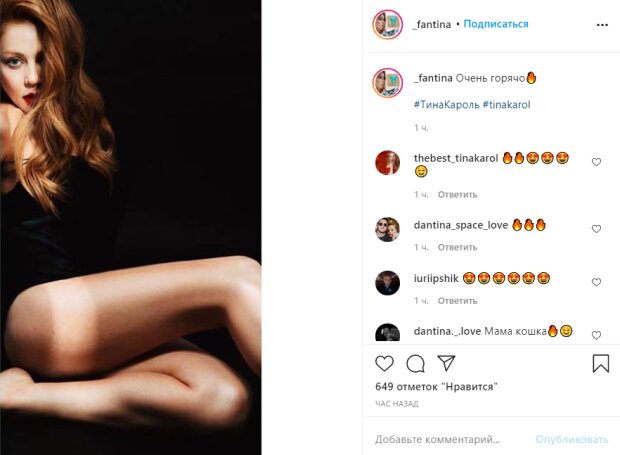Like the thebest_tinakarol comment
620x455 pixels.
click(596, 162)
